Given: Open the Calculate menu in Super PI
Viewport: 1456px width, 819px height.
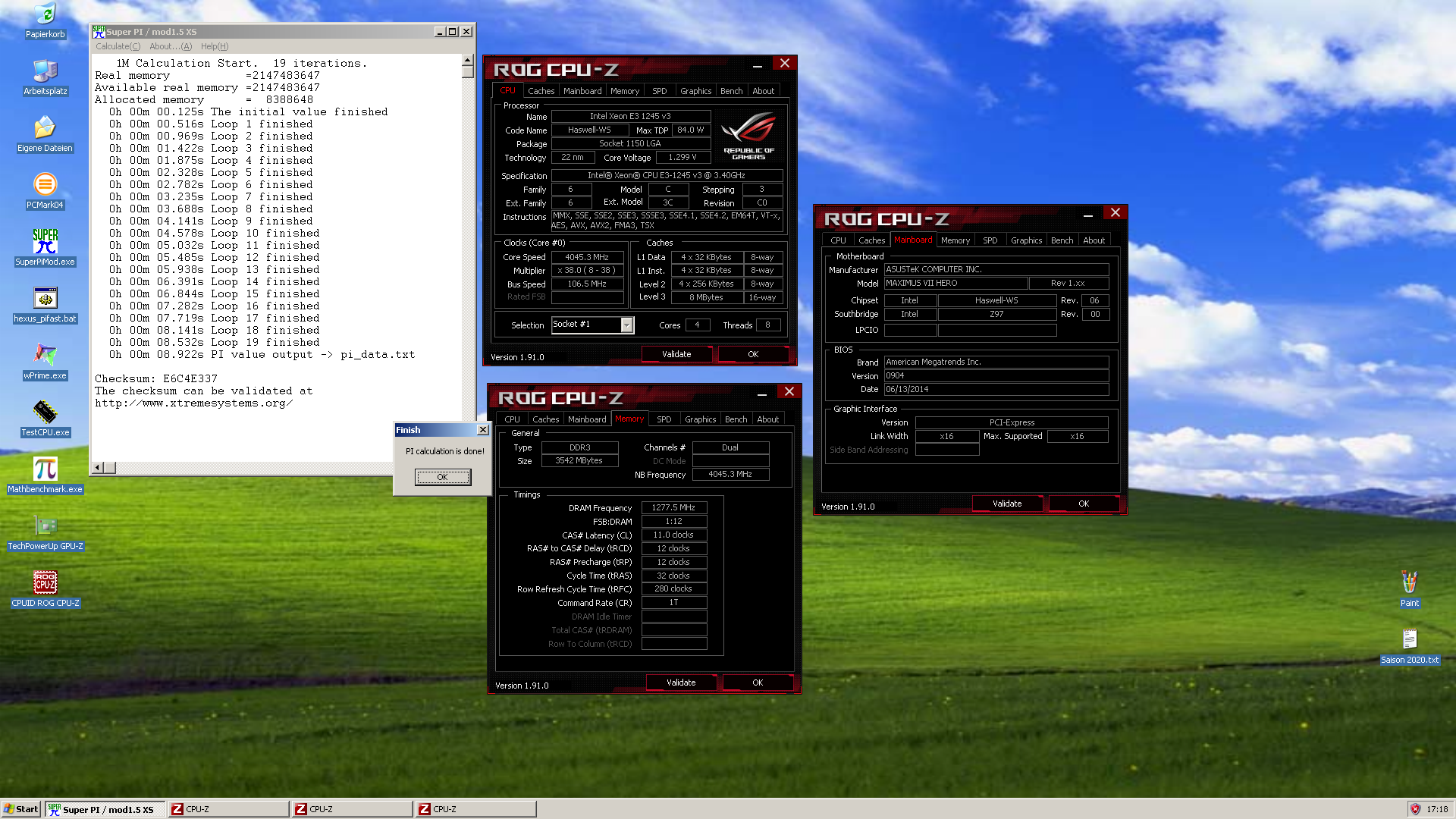Looking at the screenshot, I should (118, 46).
